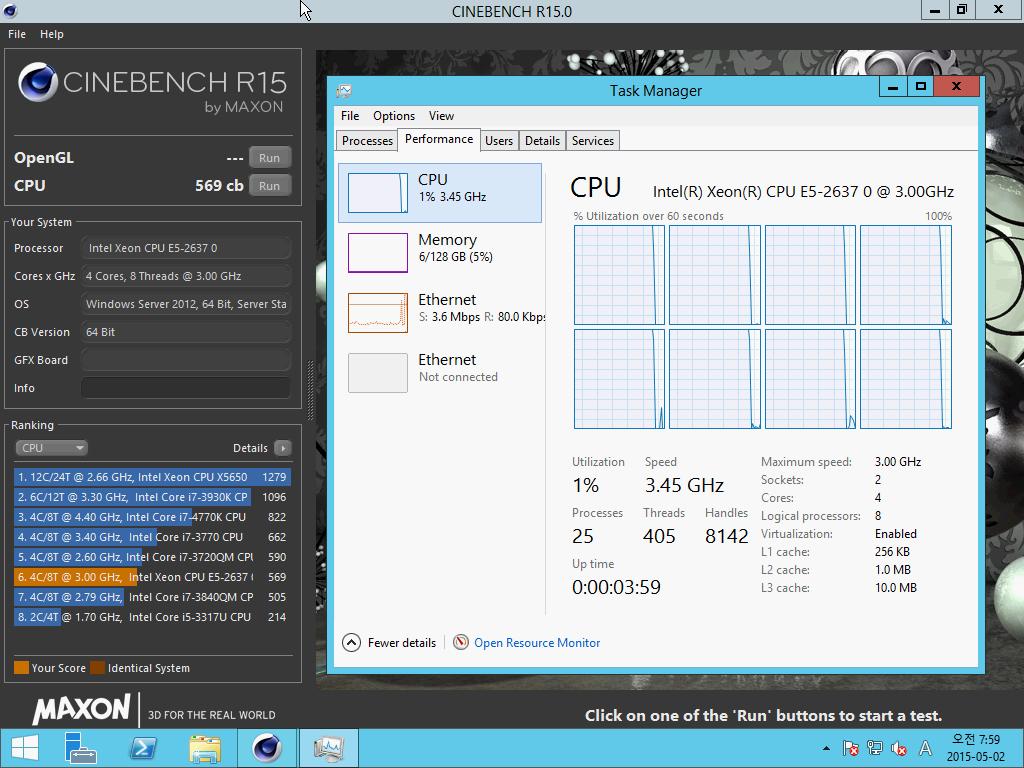Viewport: 1024px width, 768px height.
Task: Open Task Manager File menu
Action: (350, 116)
